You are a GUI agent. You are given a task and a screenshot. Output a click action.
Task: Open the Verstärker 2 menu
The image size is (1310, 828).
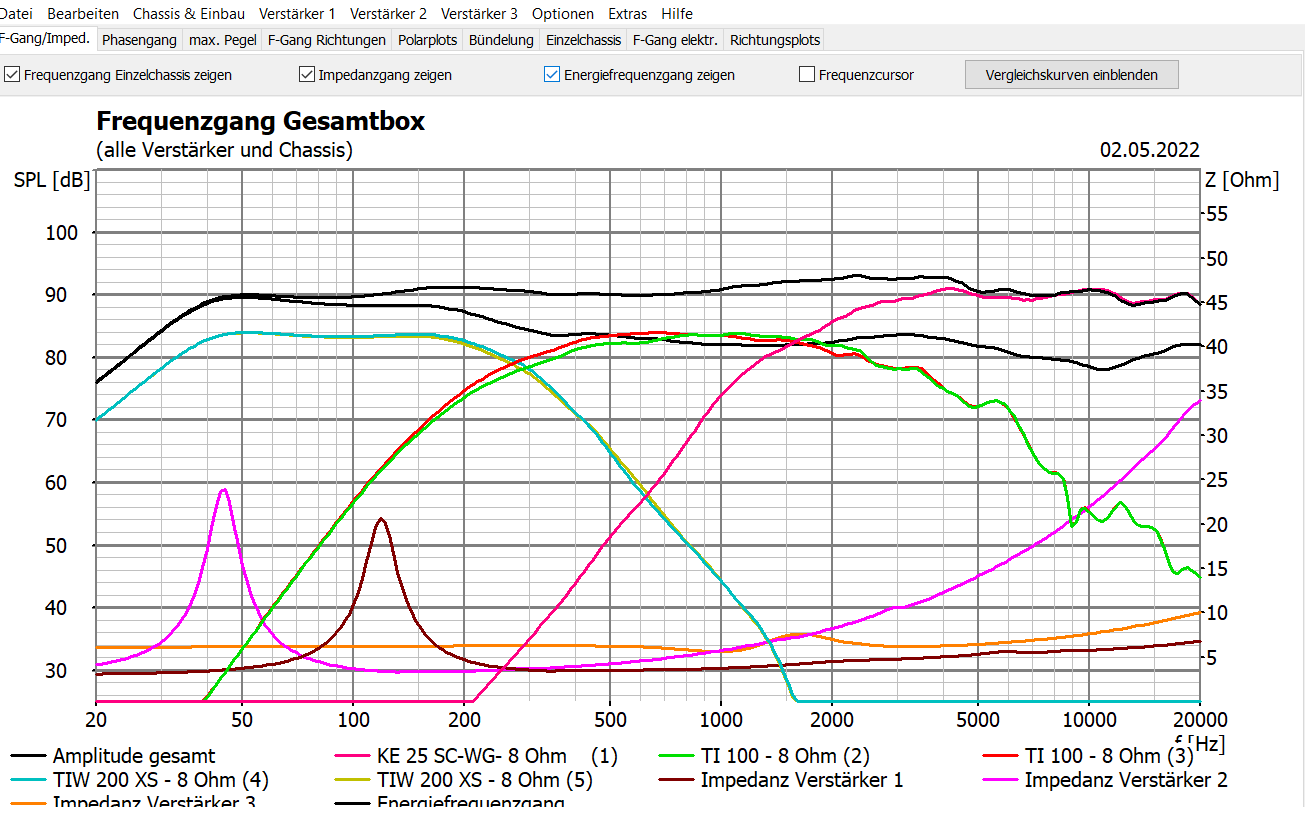[x=388, y=14]
